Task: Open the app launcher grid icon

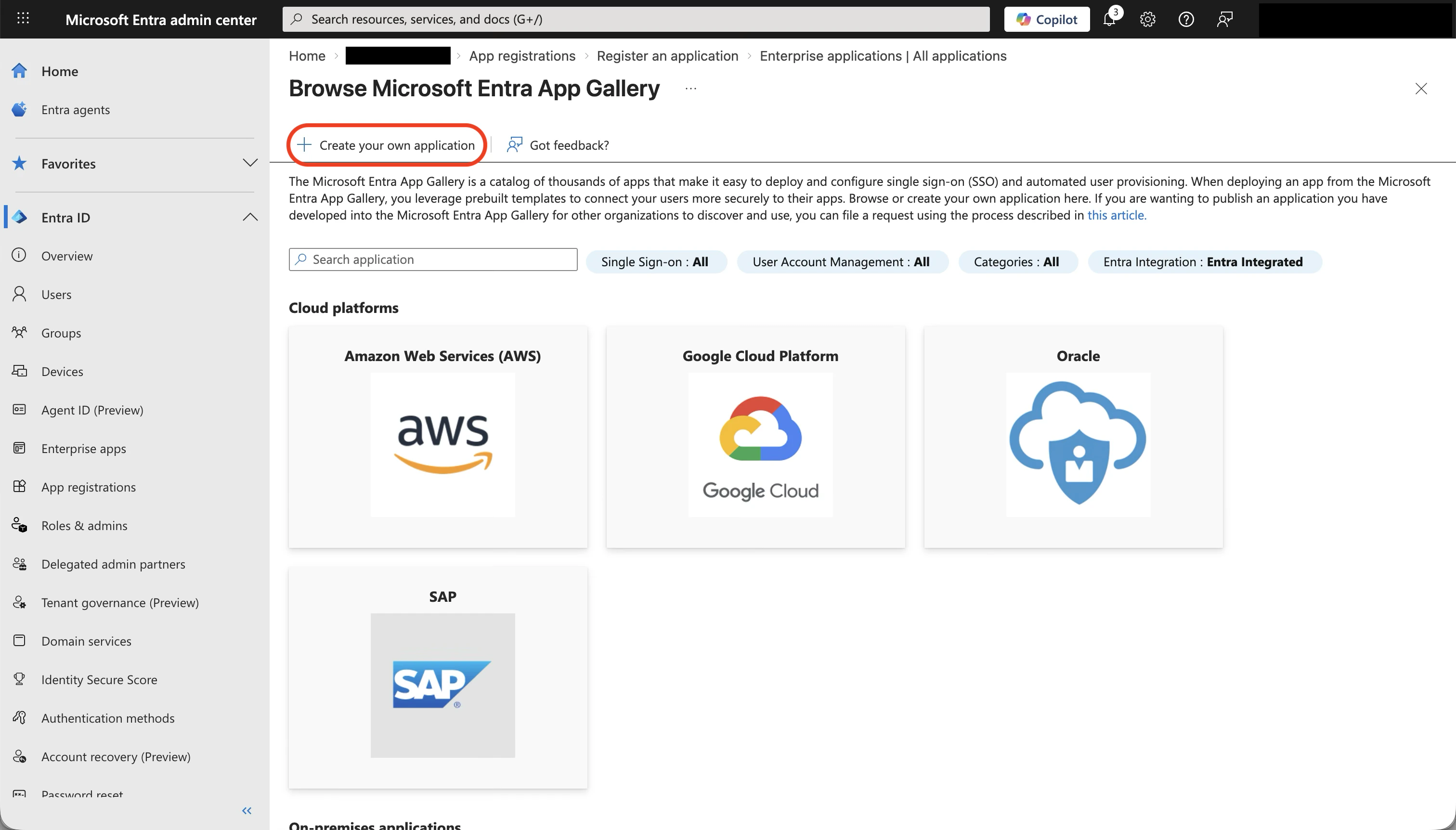Action: [23, 19]
